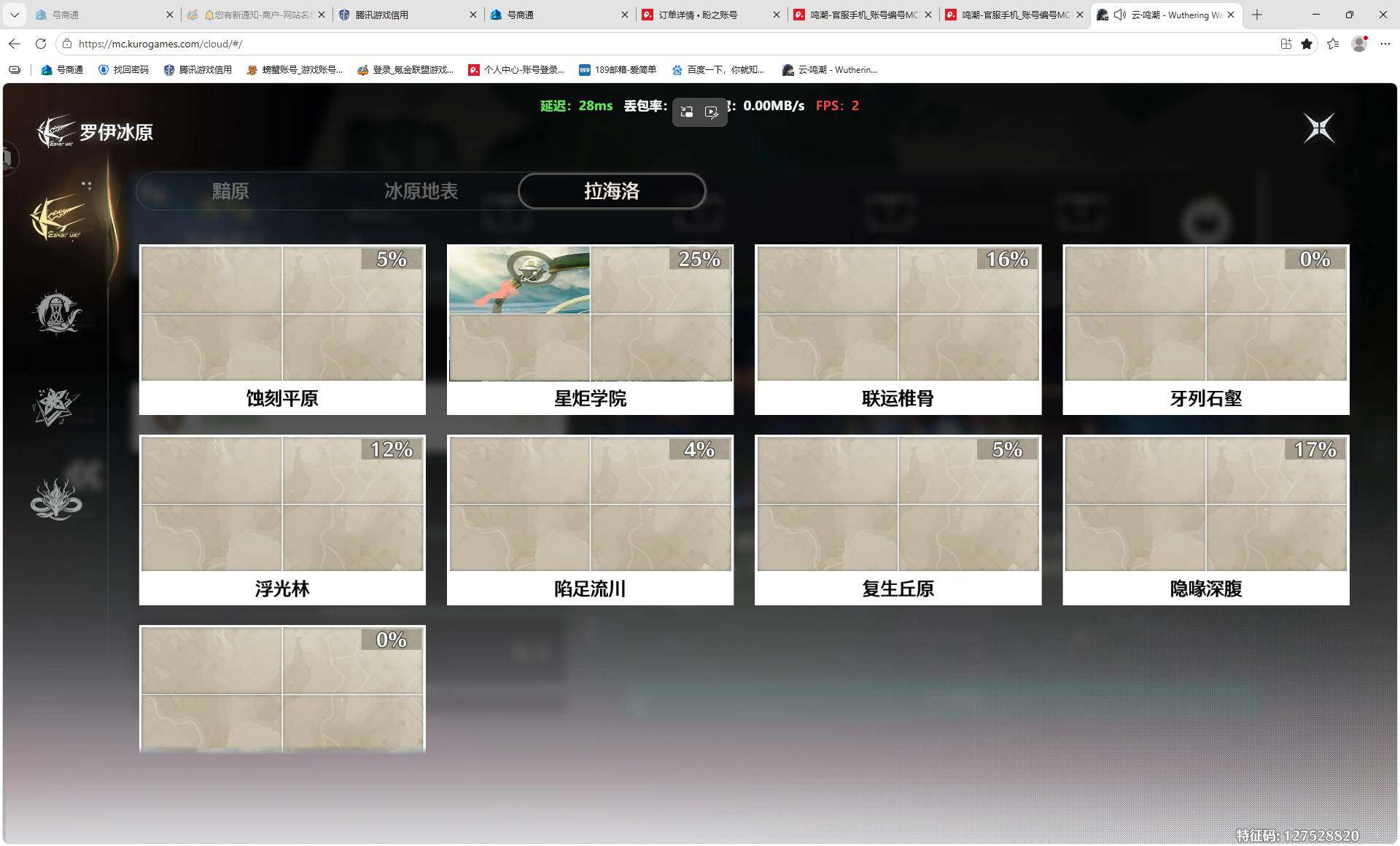The image size is (1400, 846).
Task: Open the 189邮箱-爱简单 bookmark
Action: click(x=618, y=70)
